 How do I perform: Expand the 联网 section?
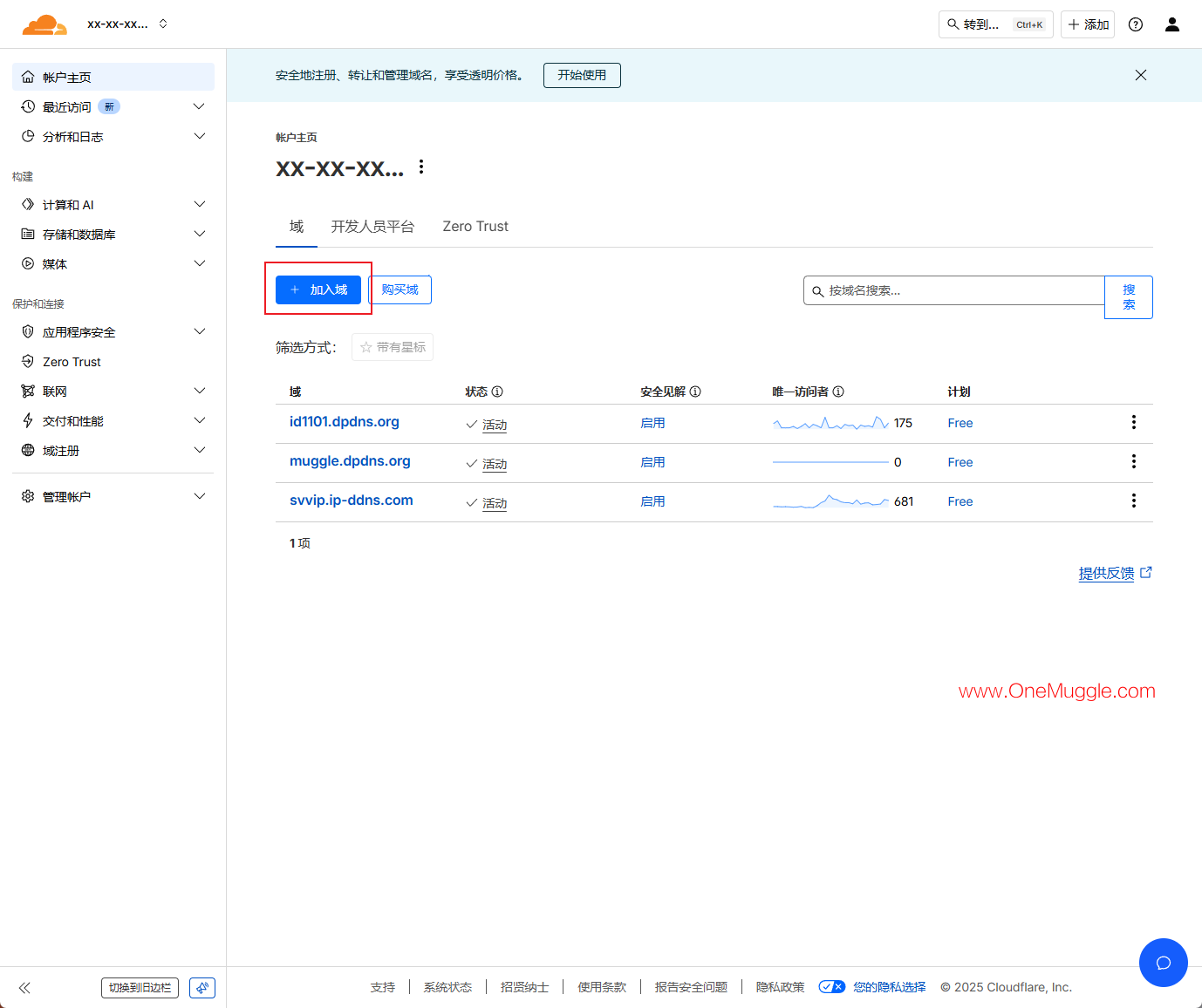click(200, 391)
